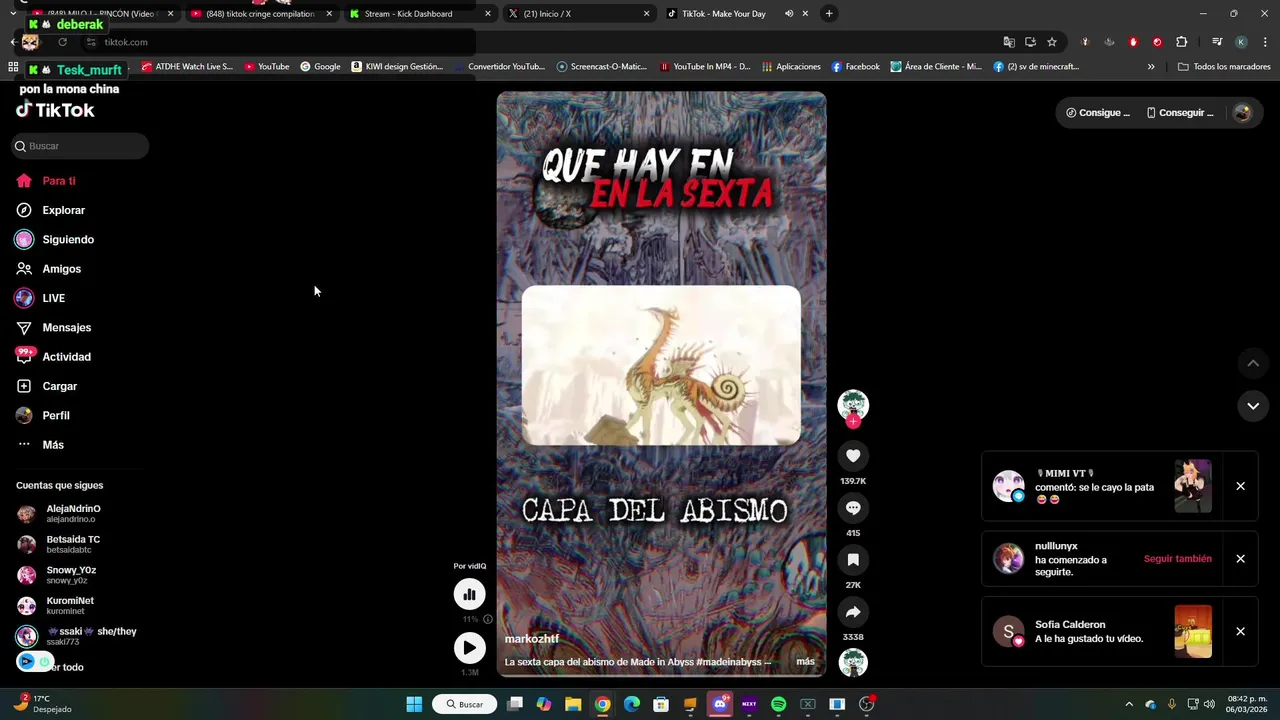The image size is (1280, 720).
Task: Dismiss the Sofia Calderon like notification
Action: coord(1240,632)
